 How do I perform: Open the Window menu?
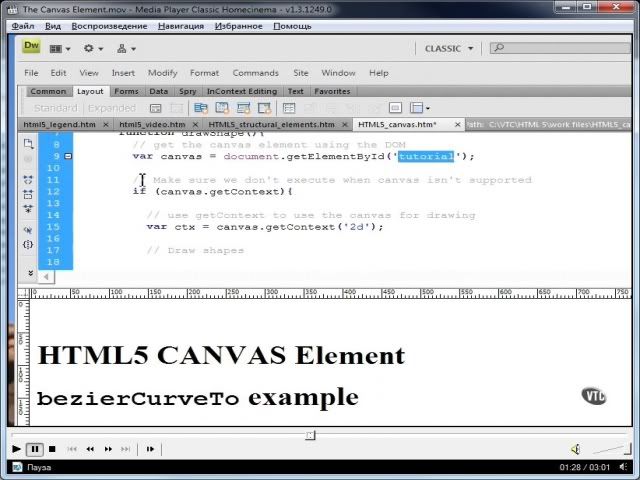pos(338,73)
